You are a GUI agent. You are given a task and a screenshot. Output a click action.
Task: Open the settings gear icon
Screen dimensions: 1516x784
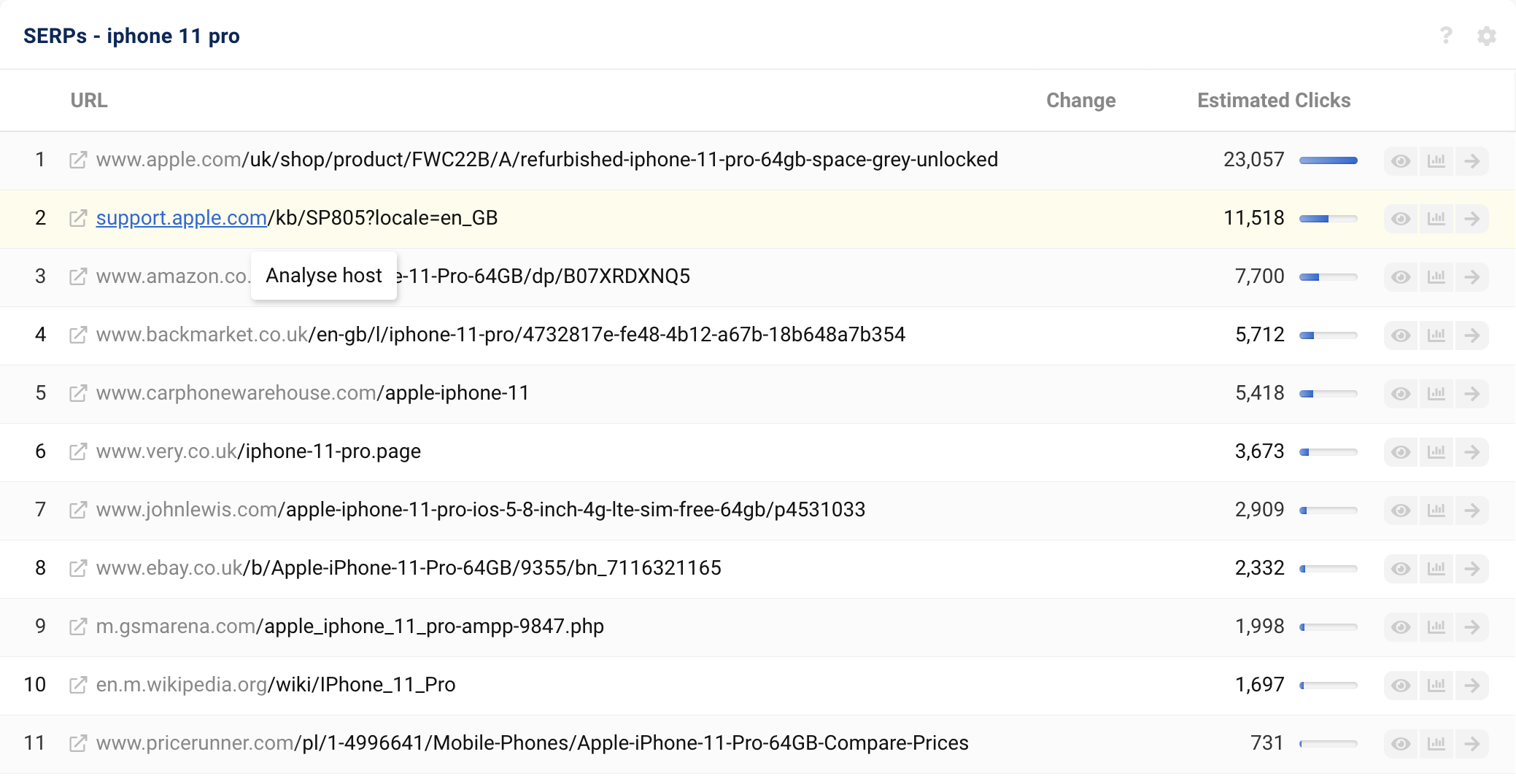tap(1487, 36)
